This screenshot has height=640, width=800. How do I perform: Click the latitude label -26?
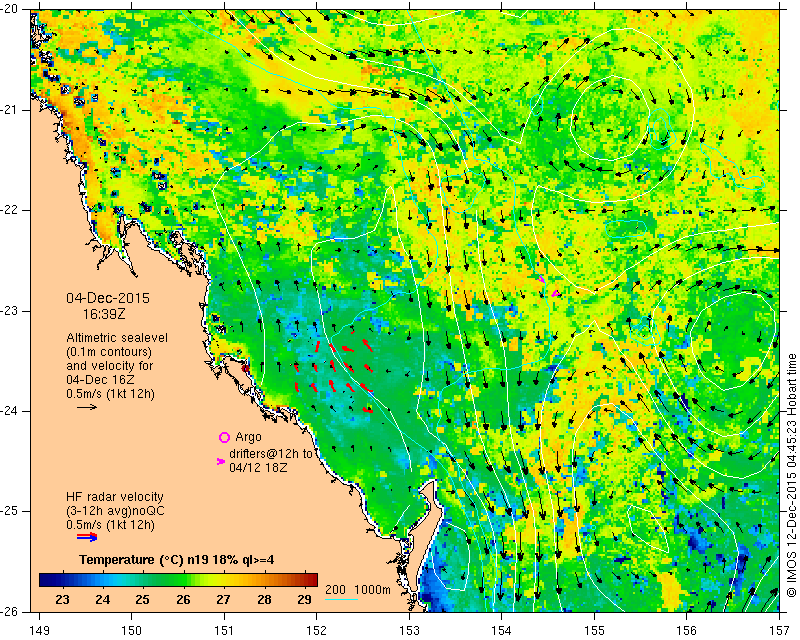[x=9, y=611]
